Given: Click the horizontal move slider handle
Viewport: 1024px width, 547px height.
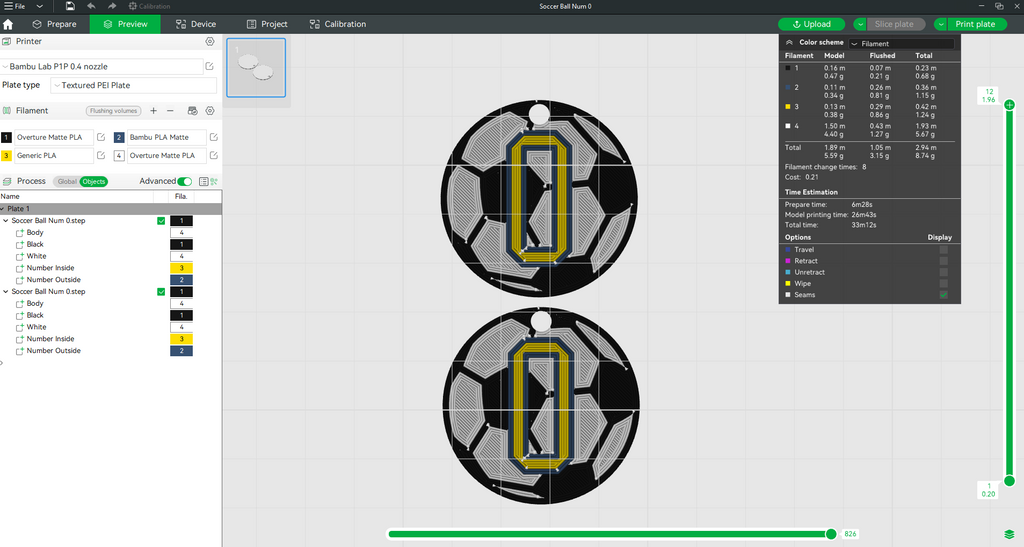Looking at the screenshot, I should click(831, 534).
